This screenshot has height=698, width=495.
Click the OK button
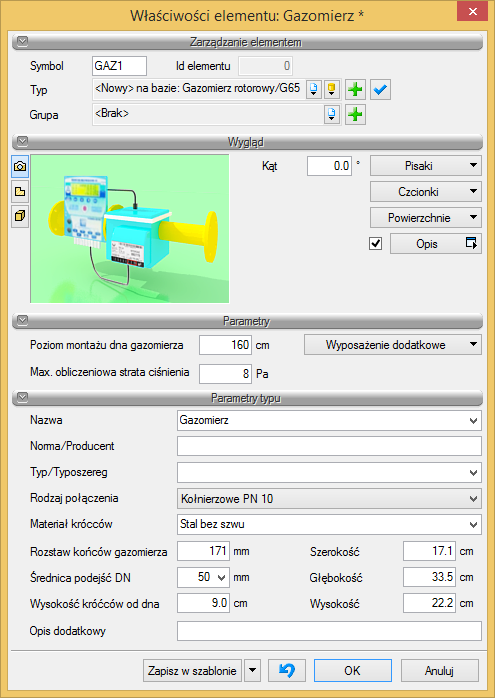click(x=353, y=670)
